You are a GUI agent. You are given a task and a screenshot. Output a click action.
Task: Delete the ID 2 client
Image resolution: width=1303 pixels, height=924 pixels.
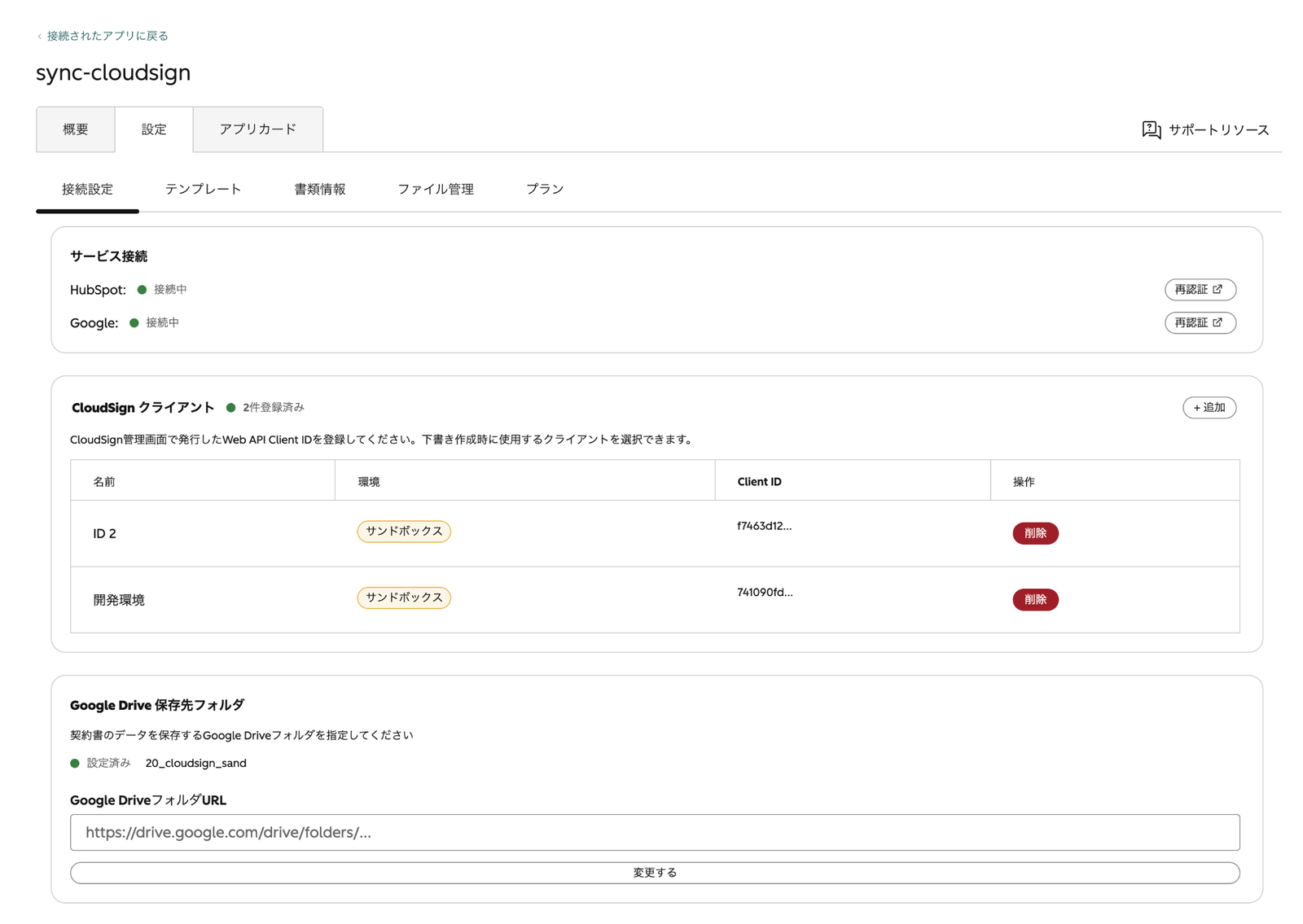[1035, 533]
